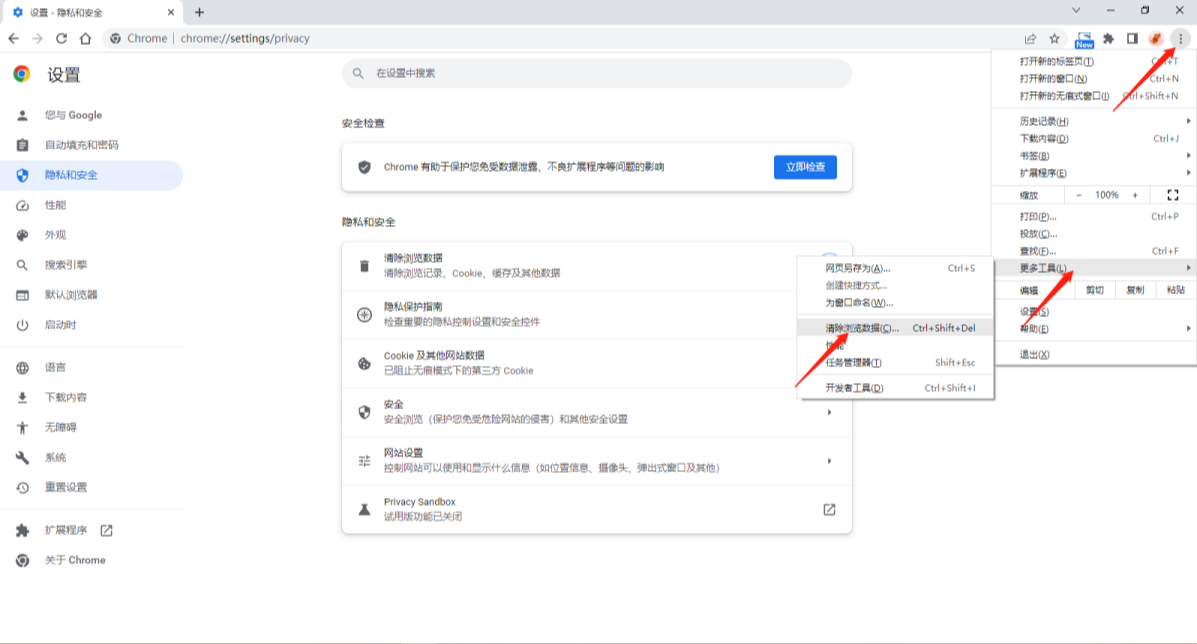Click 剪切 in the edit row
Viewport: 1197px width, 644px height.
1095,291
